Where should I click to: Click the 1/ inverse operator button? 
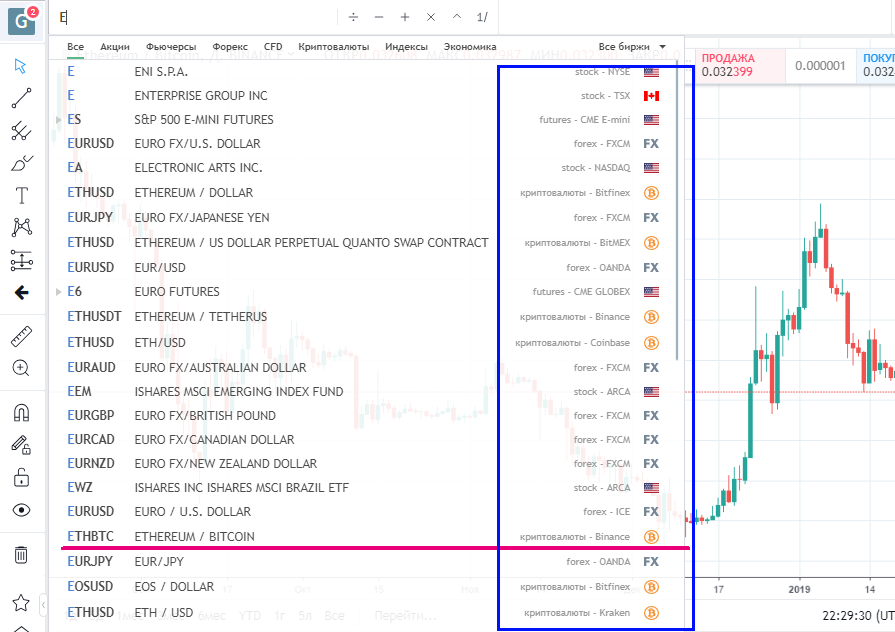tap(482, 17)
